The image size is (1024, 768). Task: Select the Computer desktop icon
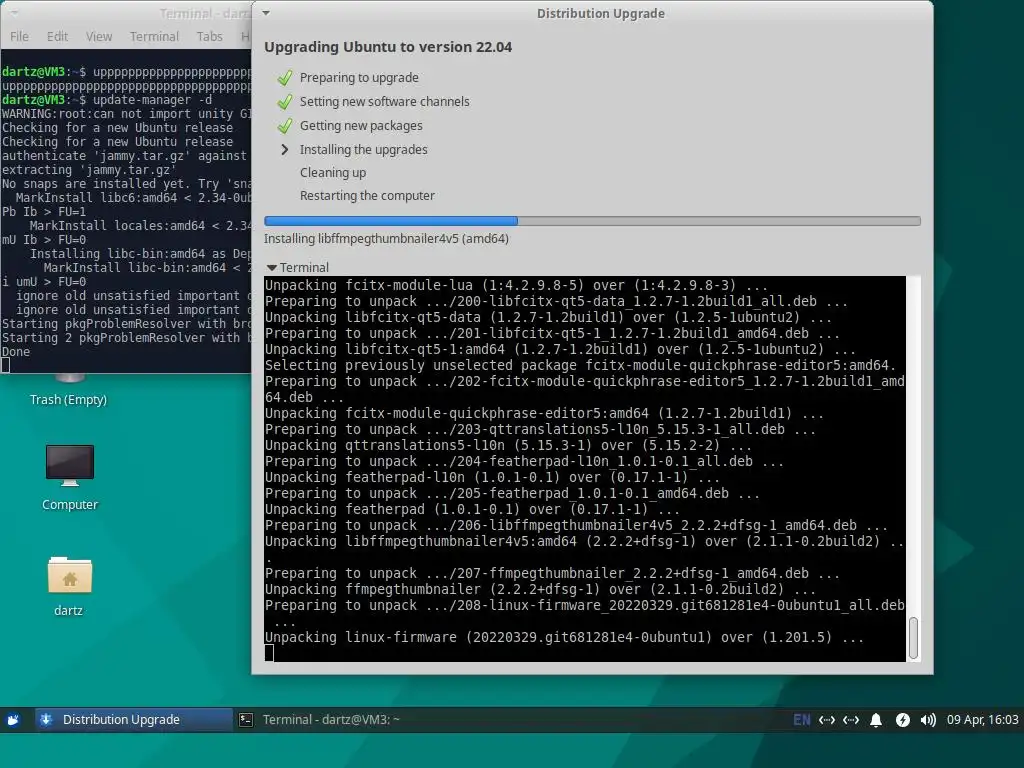[69, 465]
